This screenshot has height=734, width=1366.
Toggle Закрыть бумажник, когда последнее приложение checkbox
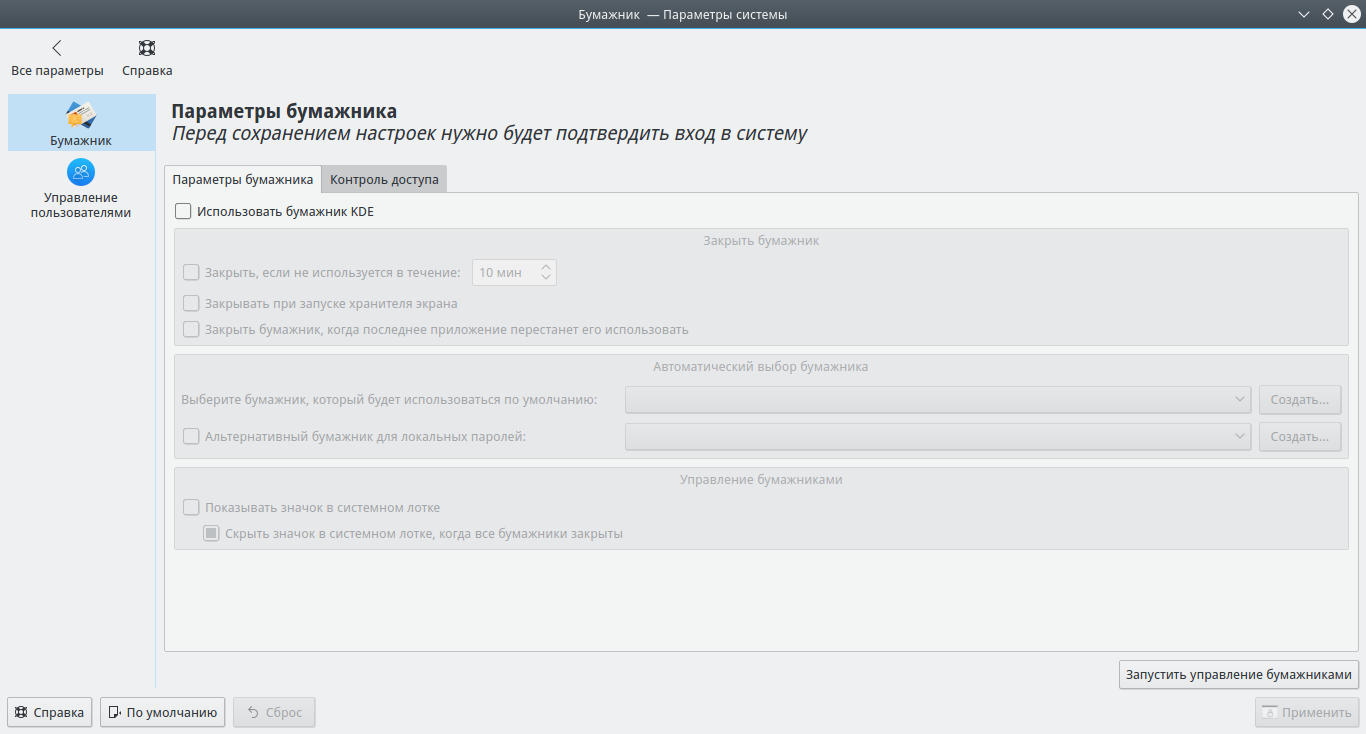tap(191, 329)
